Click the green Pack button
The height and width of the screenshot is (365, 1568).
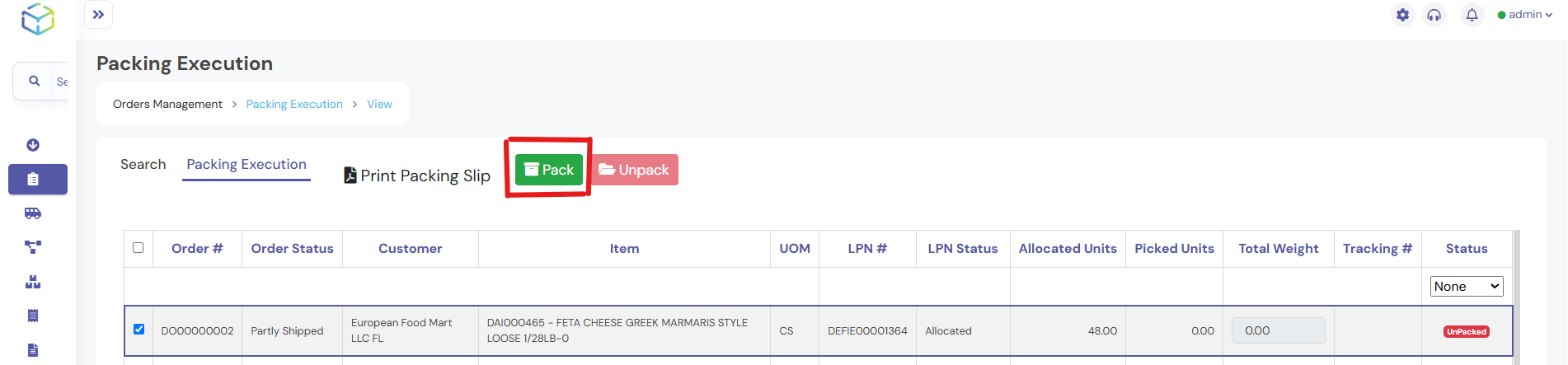[549, 170]
